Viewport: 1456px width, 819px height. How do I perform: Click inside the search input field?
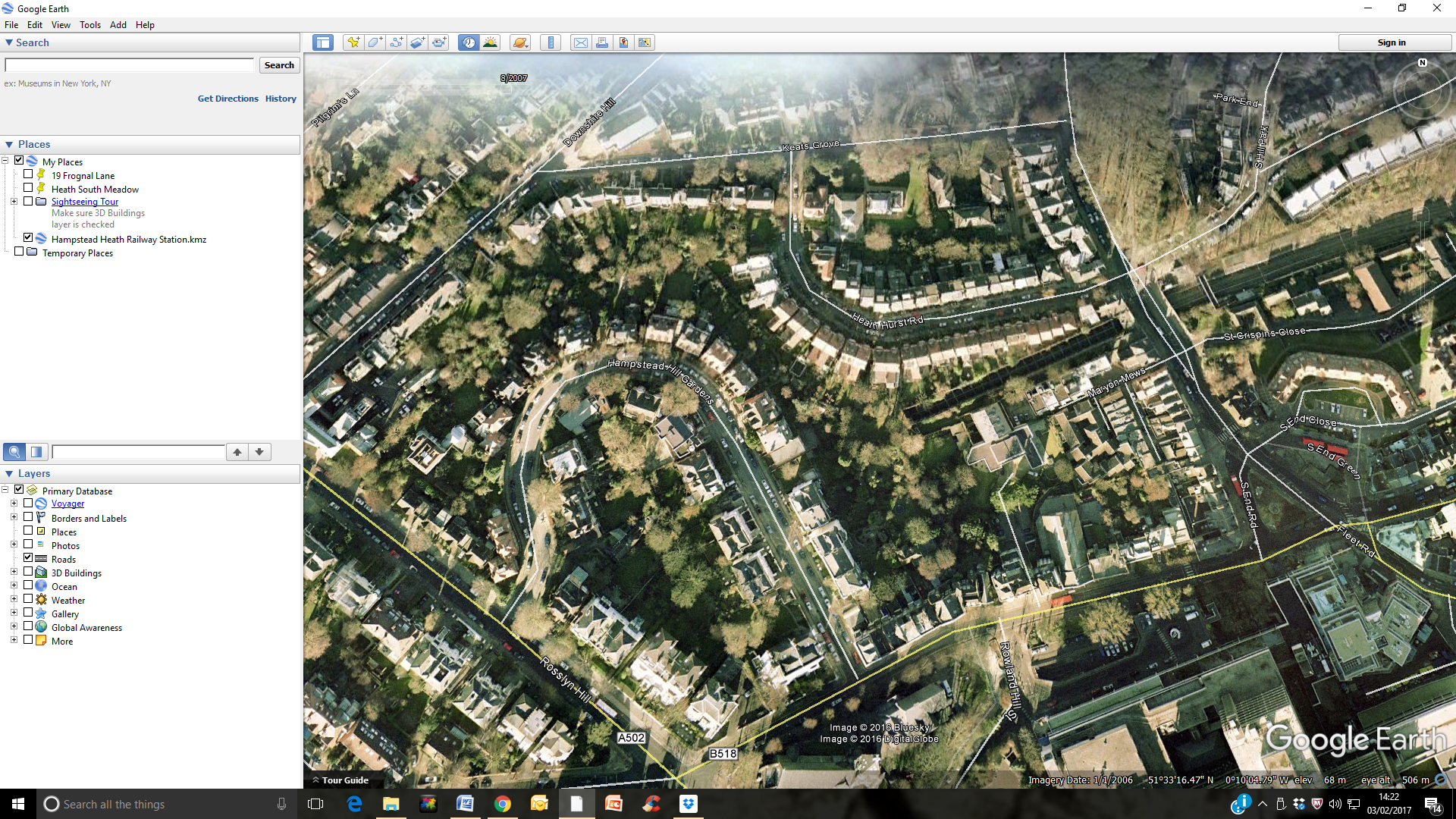[130, 65]
